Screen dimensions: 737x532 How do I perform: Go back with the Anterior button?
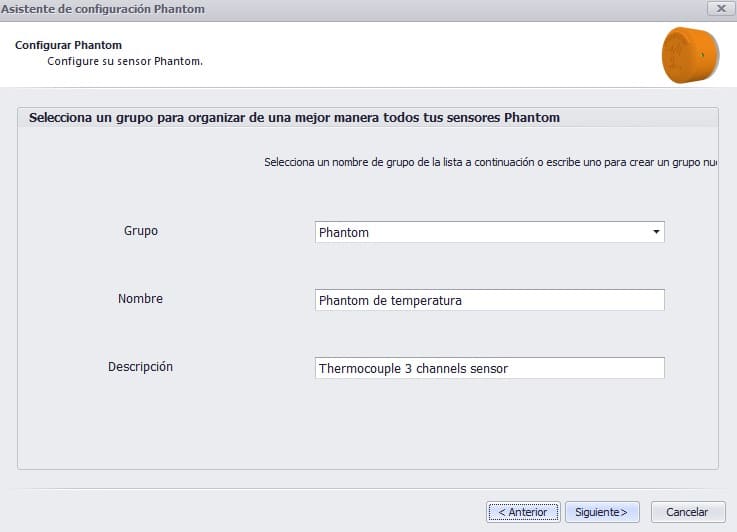coord(523,512)
